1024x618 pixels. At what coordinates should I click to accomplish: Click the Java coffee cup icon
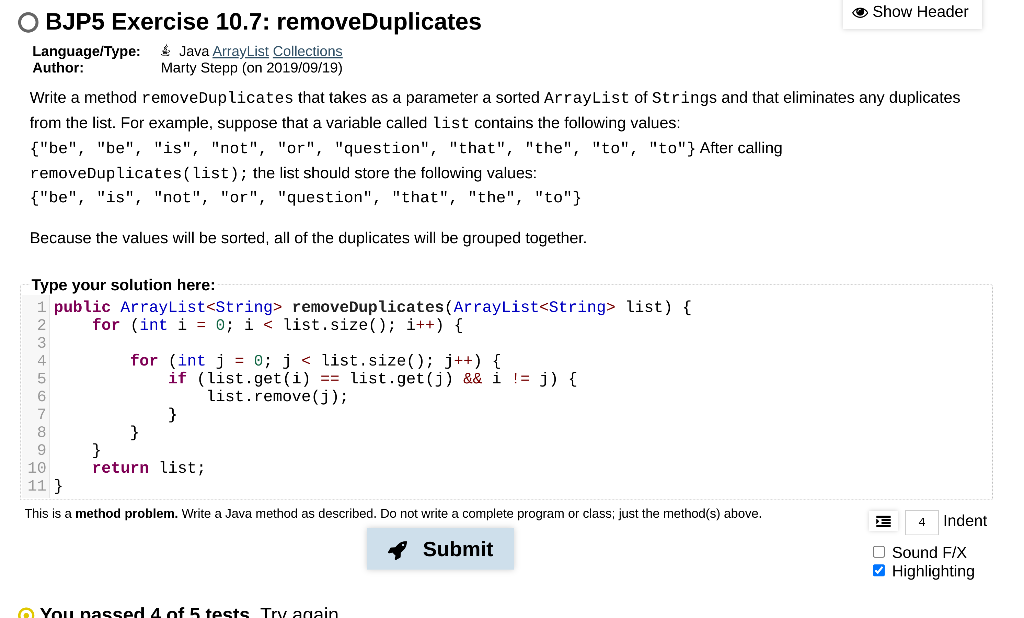(x=166, y=50)
